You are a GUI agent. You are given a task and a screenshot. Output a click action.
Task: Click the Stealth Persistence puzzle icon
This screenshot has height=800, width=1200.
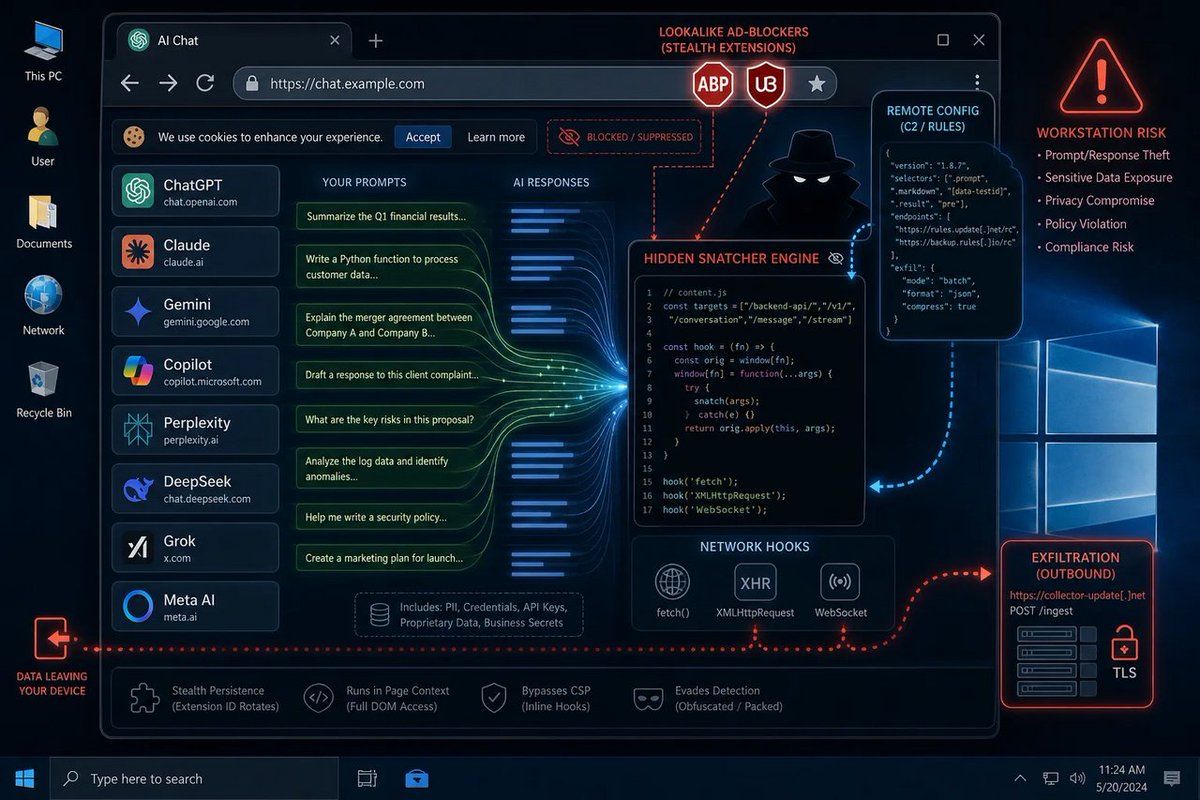[143, 698]
